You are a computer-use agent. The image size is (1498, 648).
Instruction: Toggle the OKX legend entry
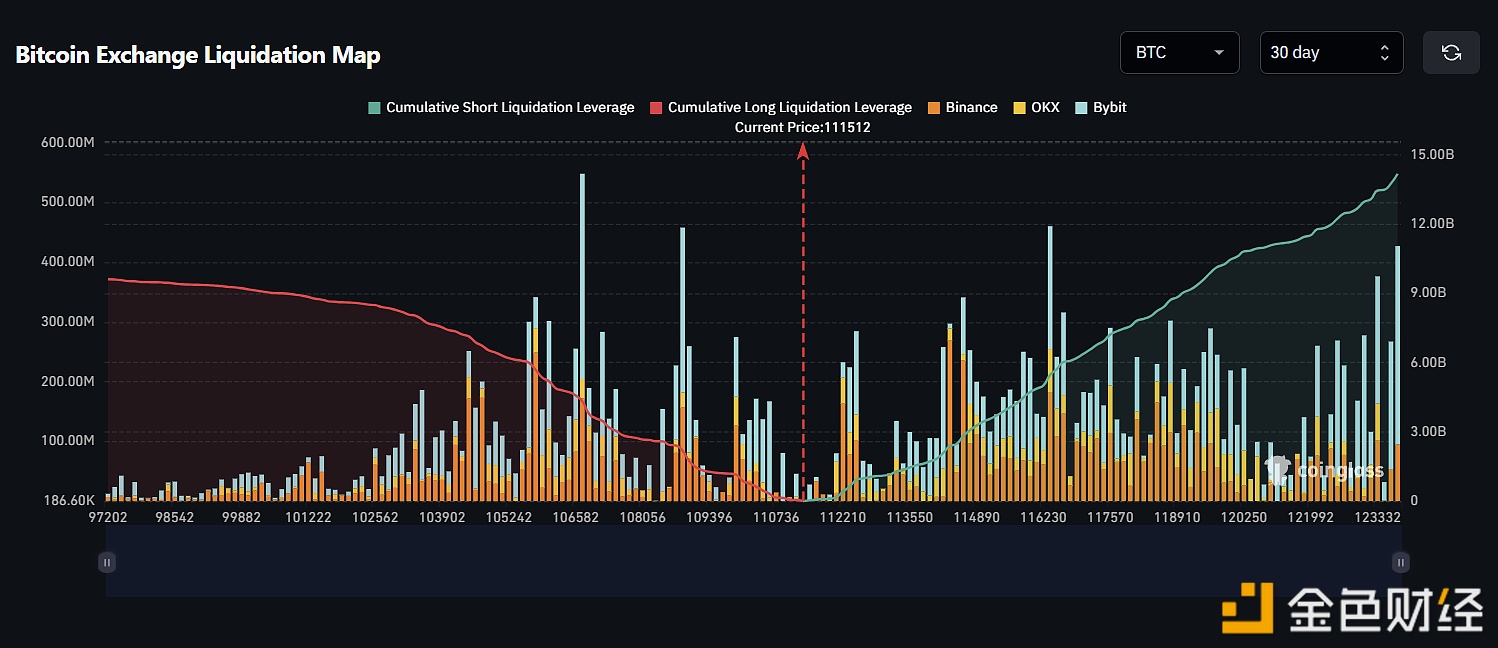pyautogui.click(x=1036, y=107)
